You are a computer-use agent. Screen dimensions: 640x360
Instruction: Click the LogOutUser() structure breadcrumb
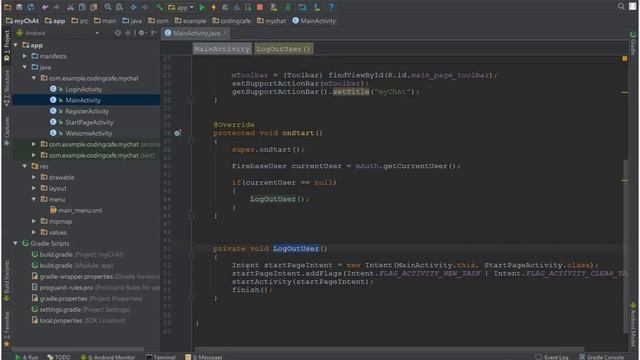click(x=283, y=49)
